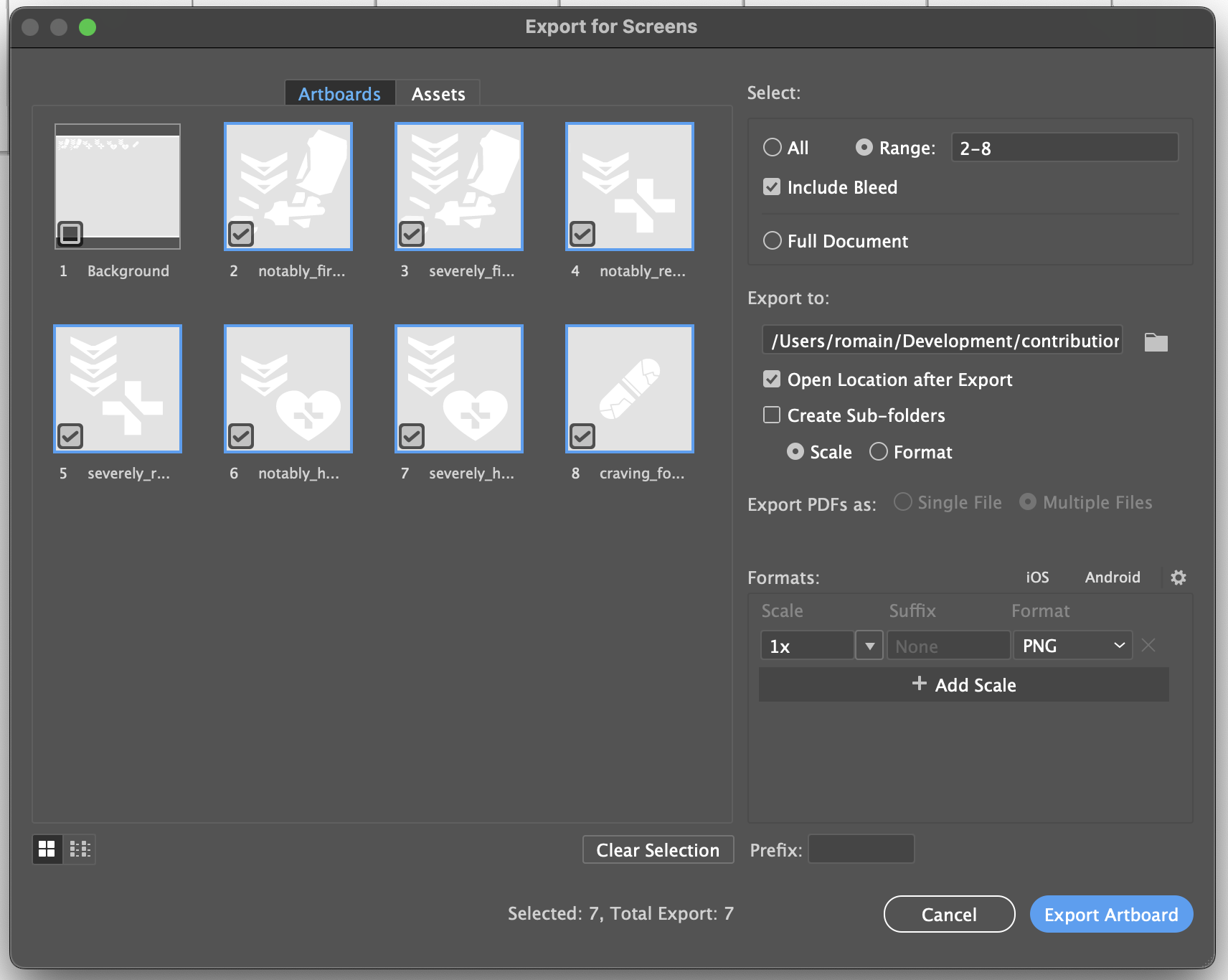Expand the 1x scale dropdown arrow

point(869,646)
